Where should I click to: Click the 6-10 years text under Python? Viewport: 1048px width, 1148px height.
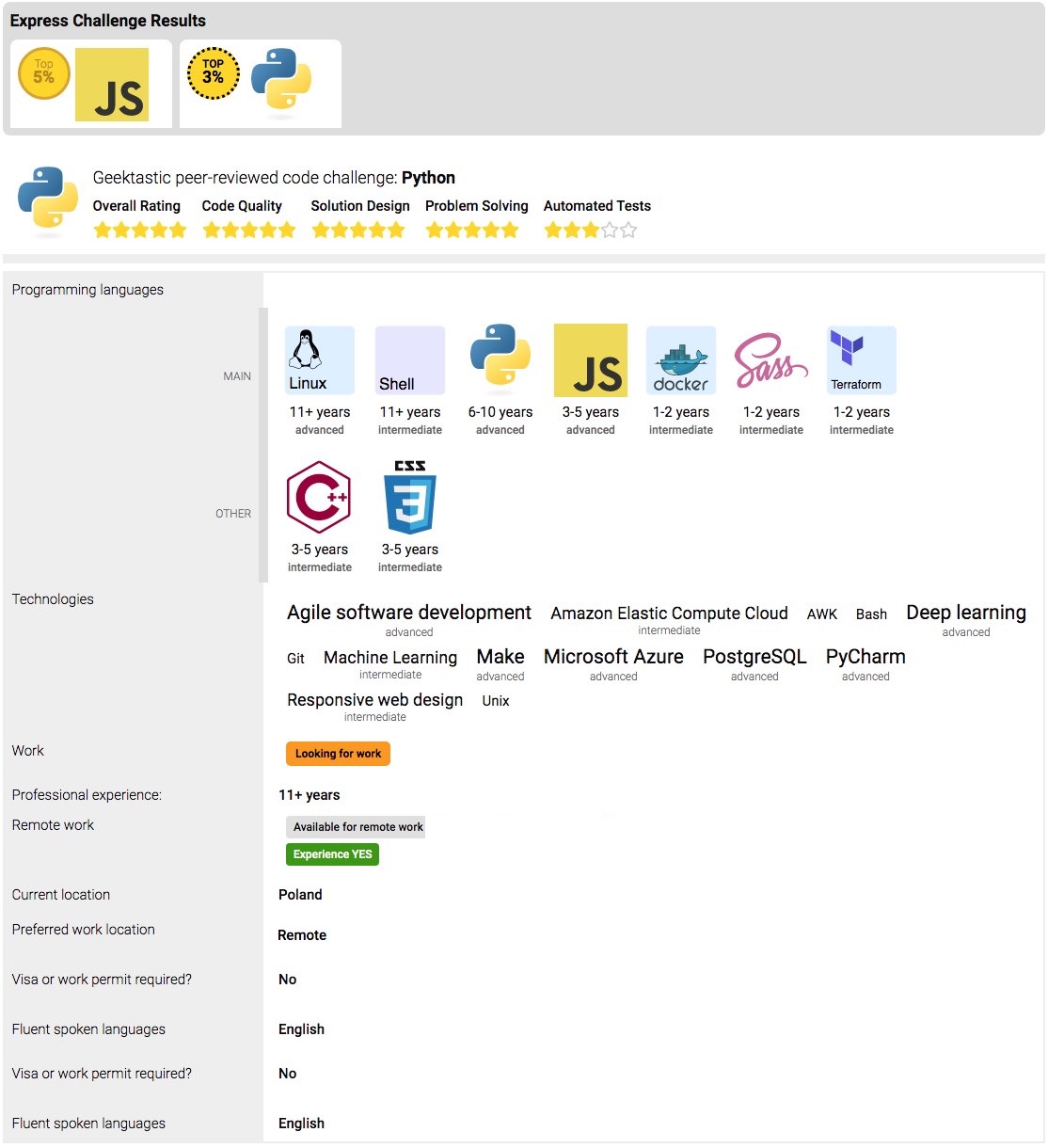[x=500, y=412]
